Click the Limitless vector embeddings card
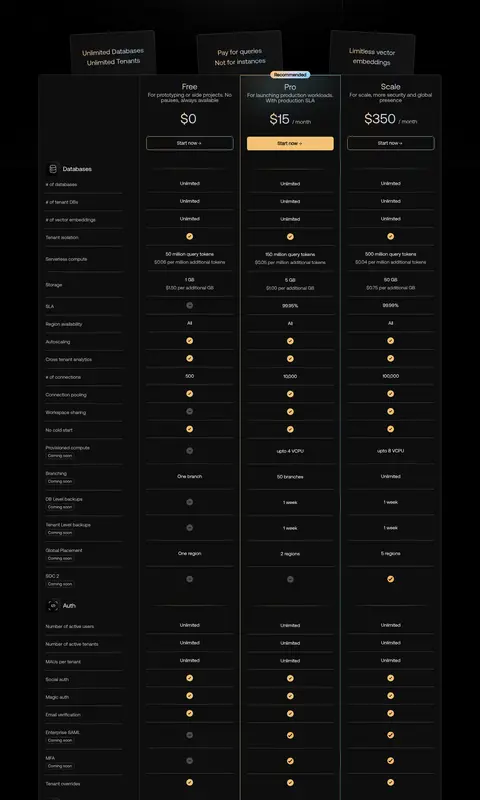The height and width of the screenshot is (800, 480). [372, 53]
